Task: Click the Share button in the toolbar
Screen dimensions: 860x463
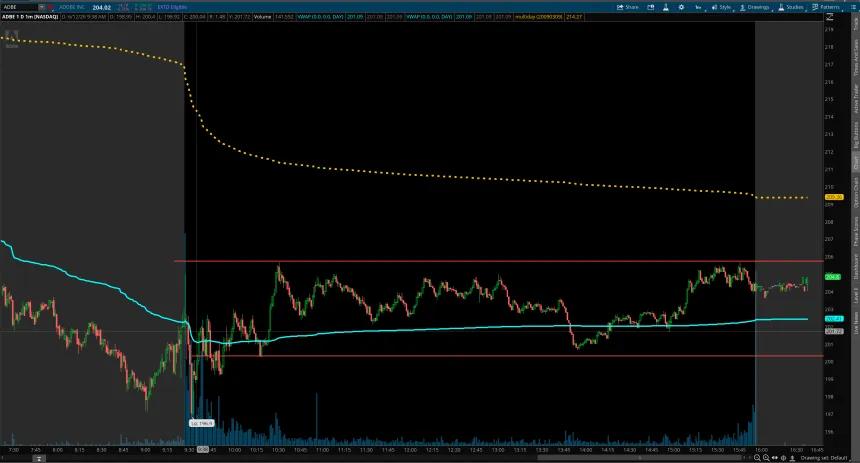Action: tap(627, 7)
